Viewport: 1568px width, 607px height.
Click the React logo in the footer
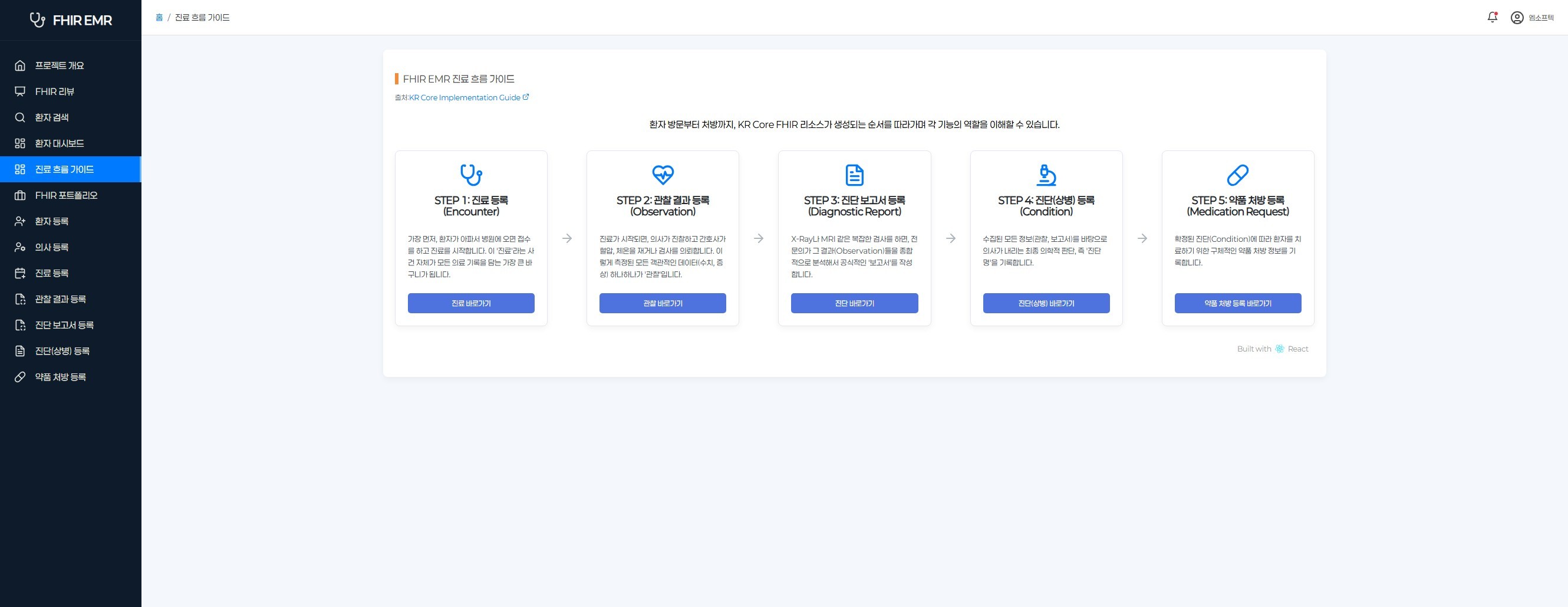[x=1280, y=349]
